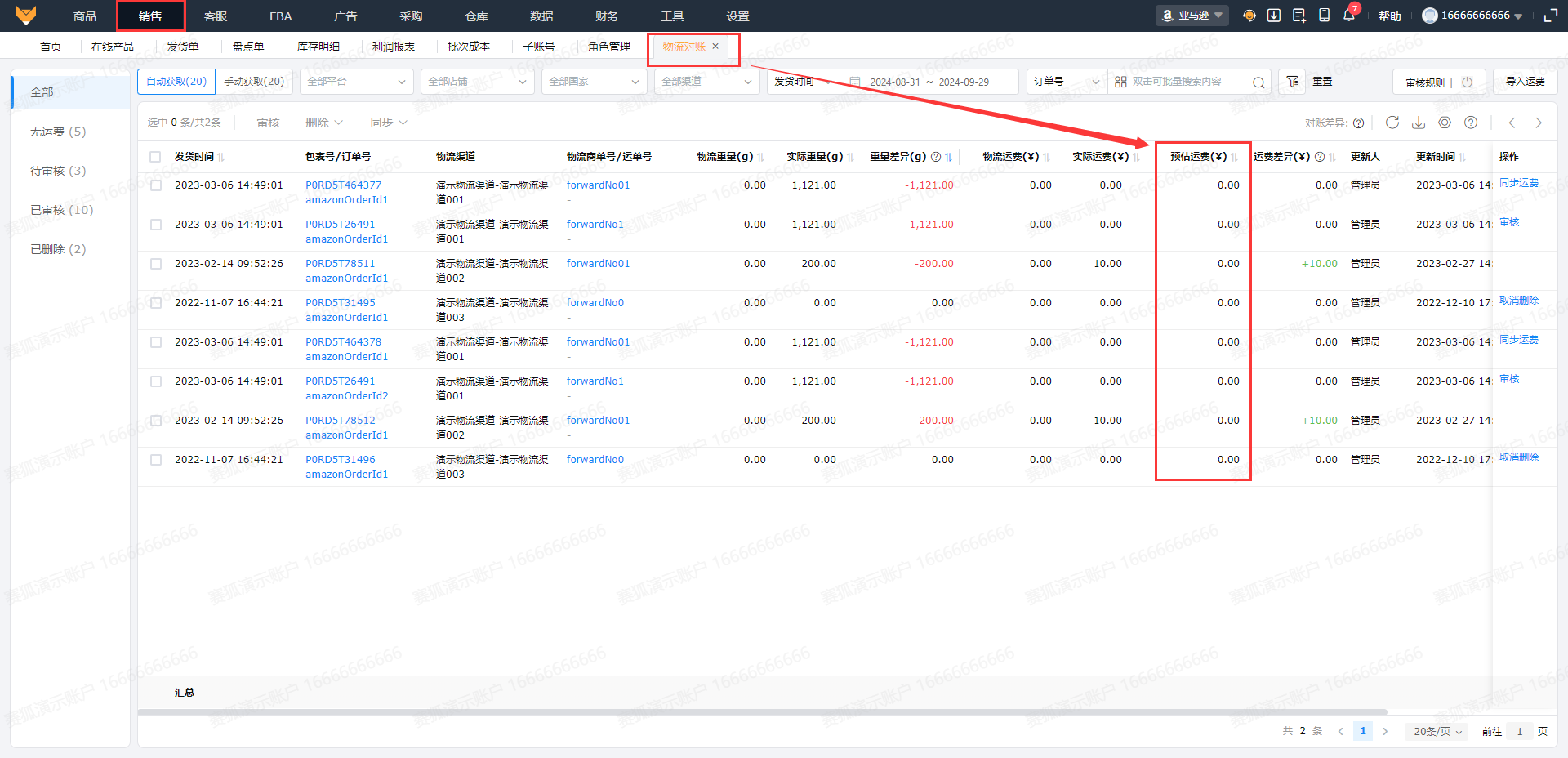Open column settings hexagon icon
This screenshot has width=1568, height=758.
point(1445,123)
